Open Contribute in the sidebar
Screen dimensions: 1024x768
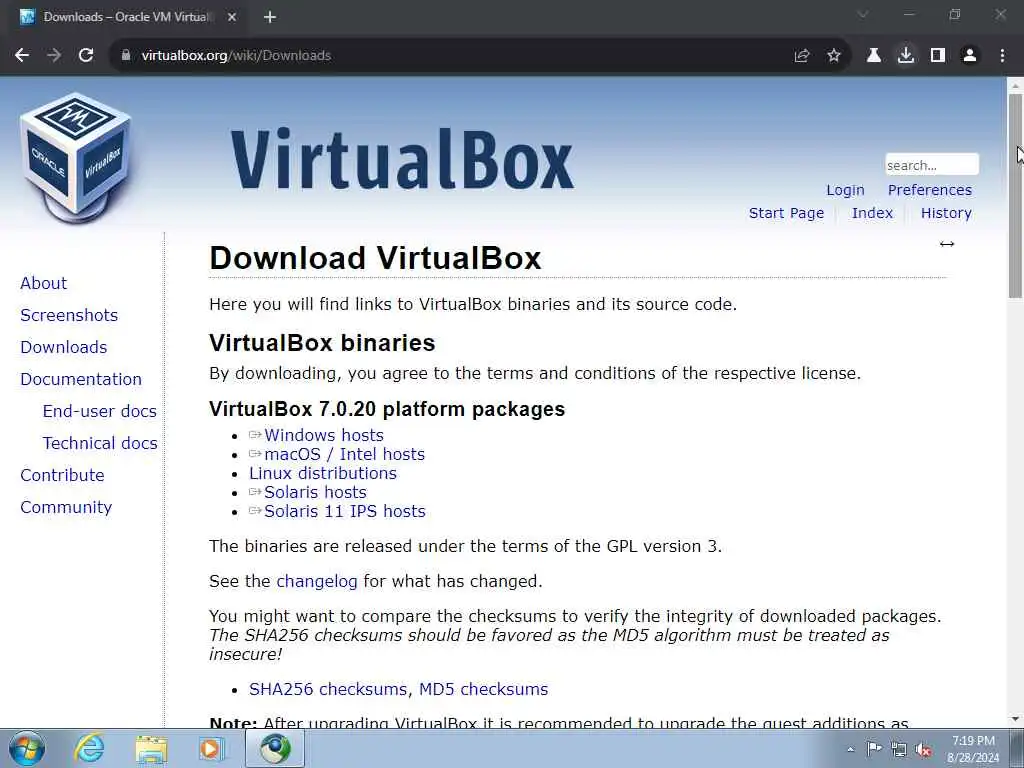pyautogui.click(x=62, y=475)
